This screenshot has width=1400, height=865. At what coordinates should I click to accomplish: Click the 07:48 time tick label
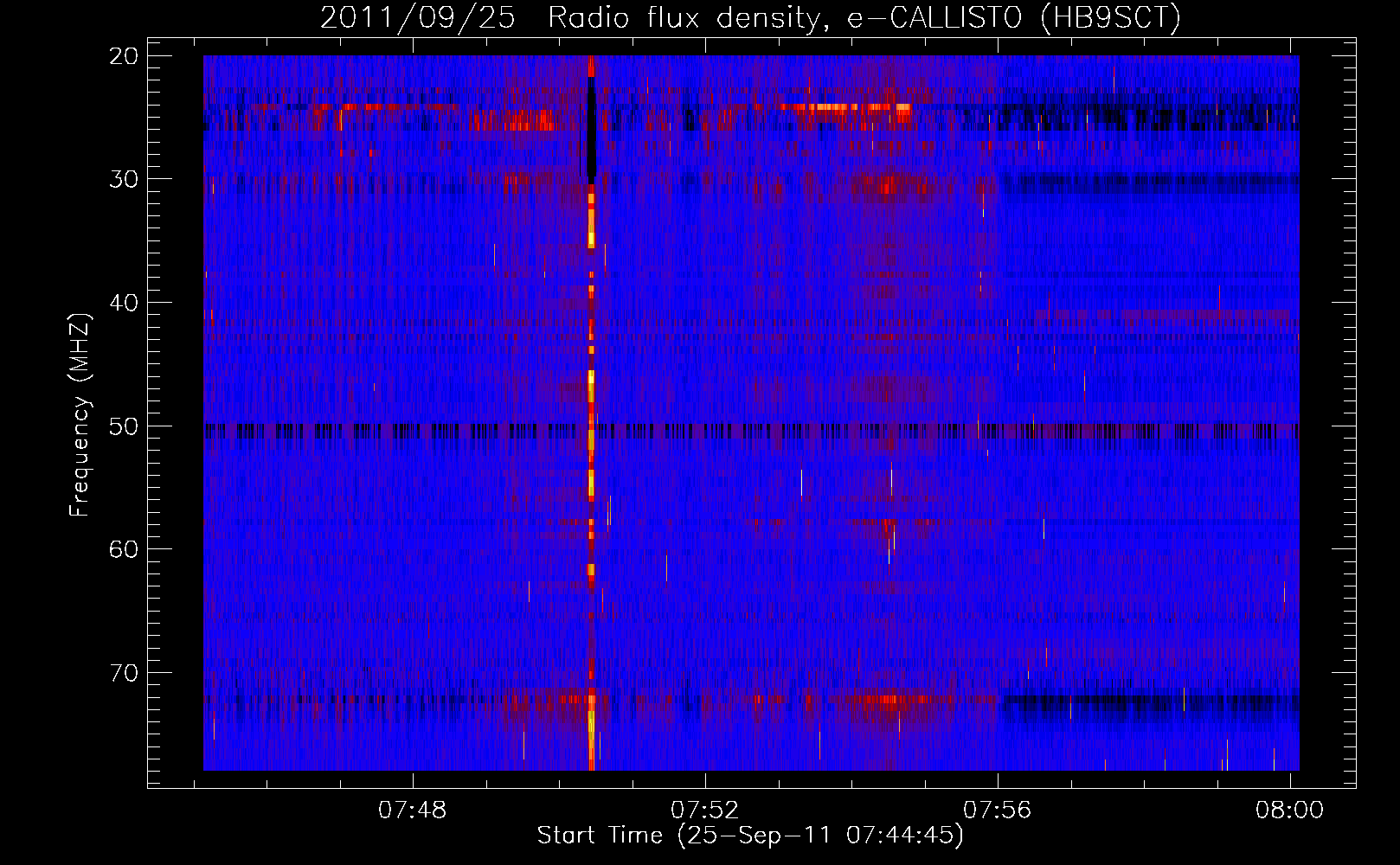413,810
